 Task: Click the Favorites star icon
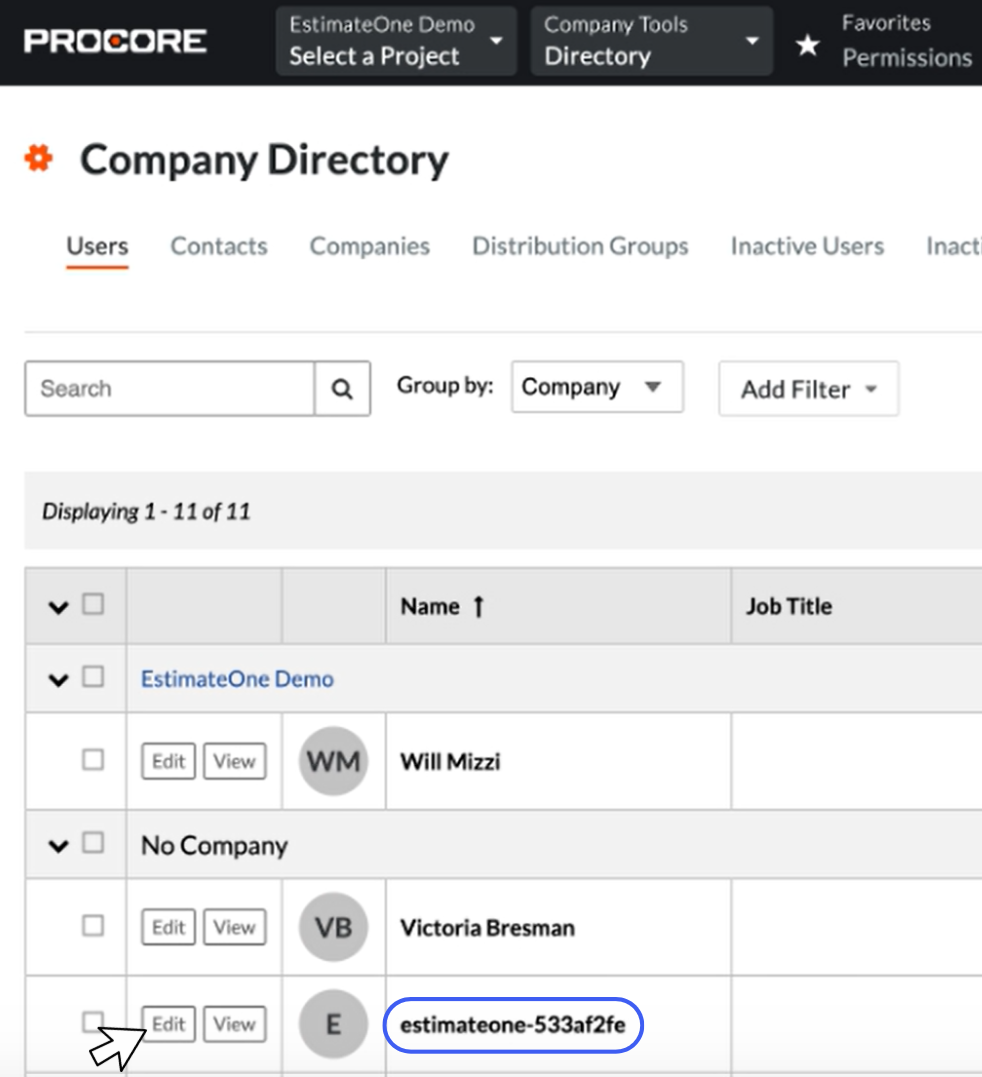808,45
